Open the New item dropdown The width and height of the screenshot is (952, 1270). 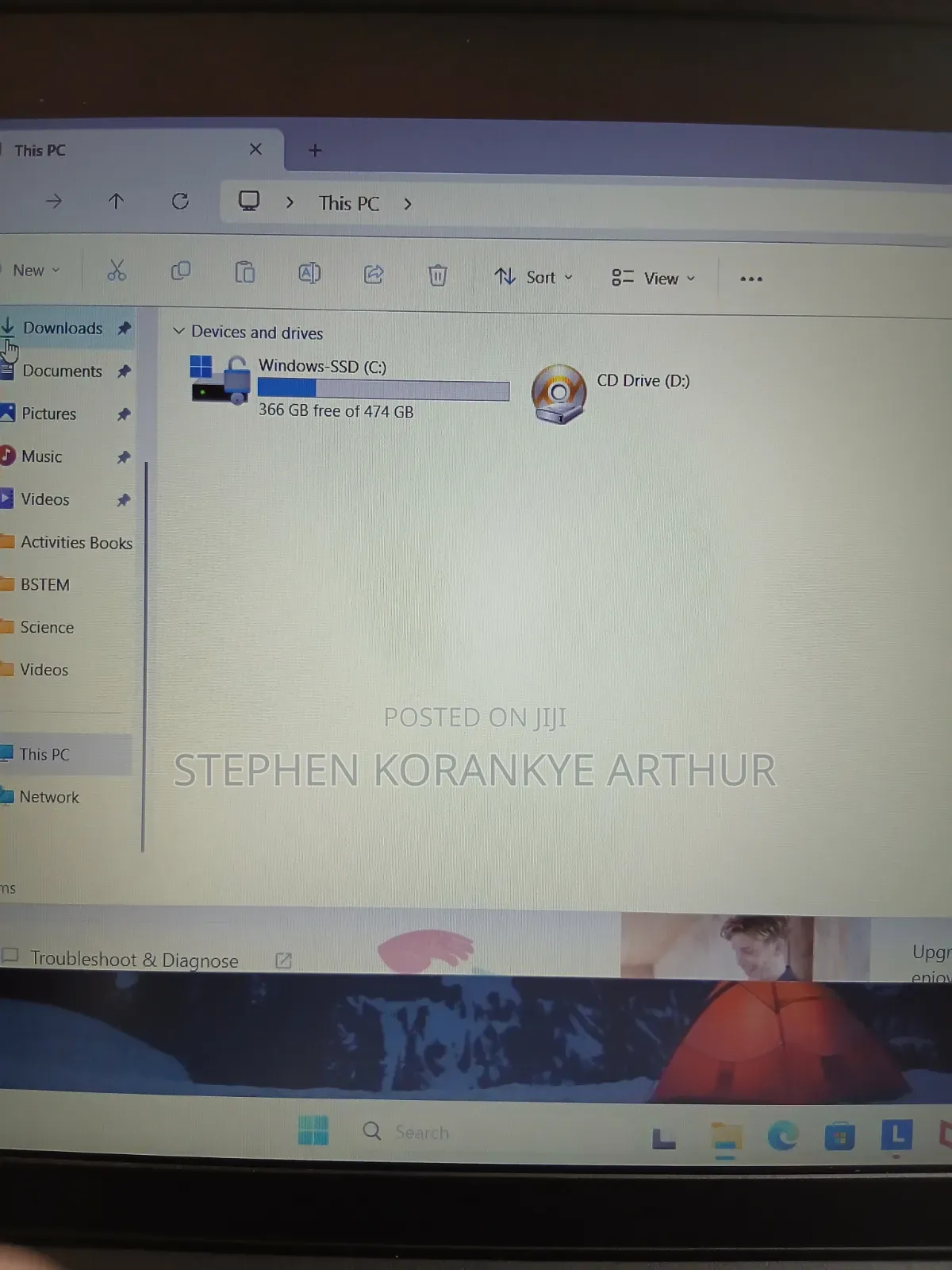(x=35, y=271)
